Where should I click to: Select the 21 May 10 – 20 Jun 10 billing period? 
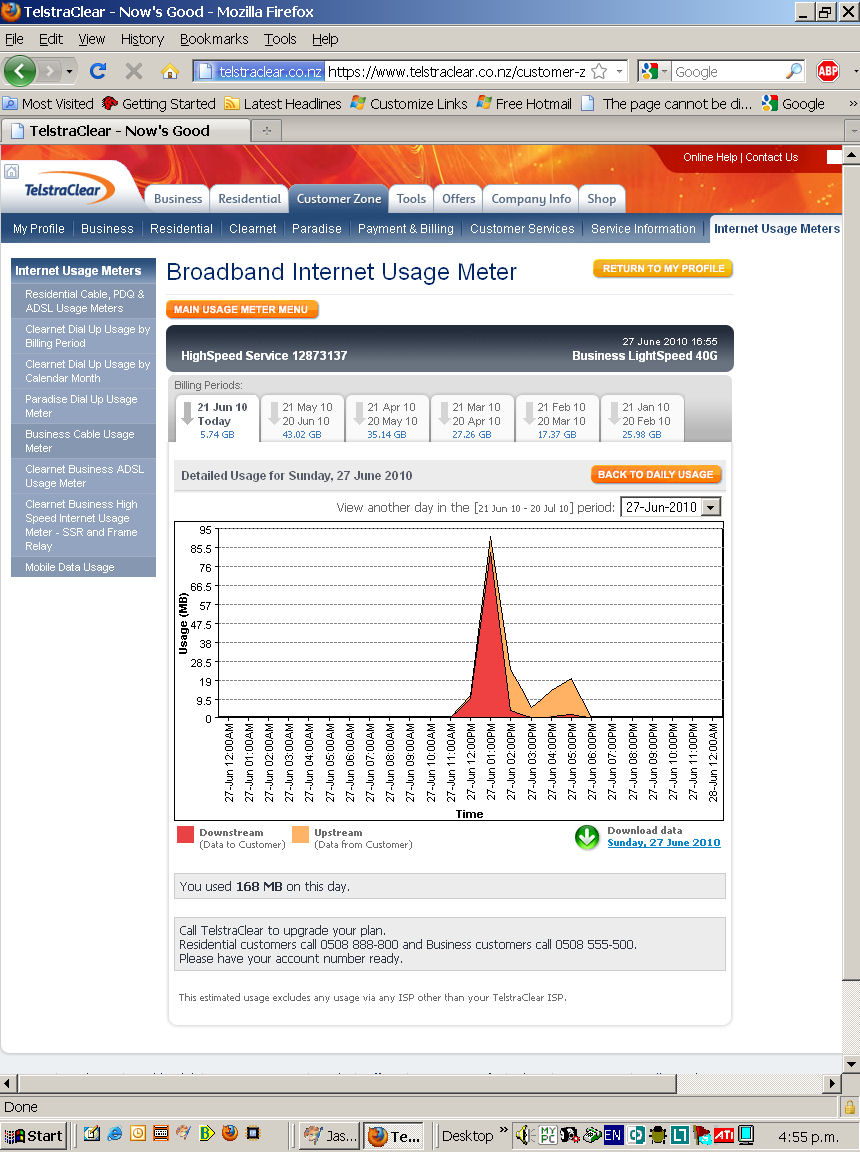tap(302, 420)
